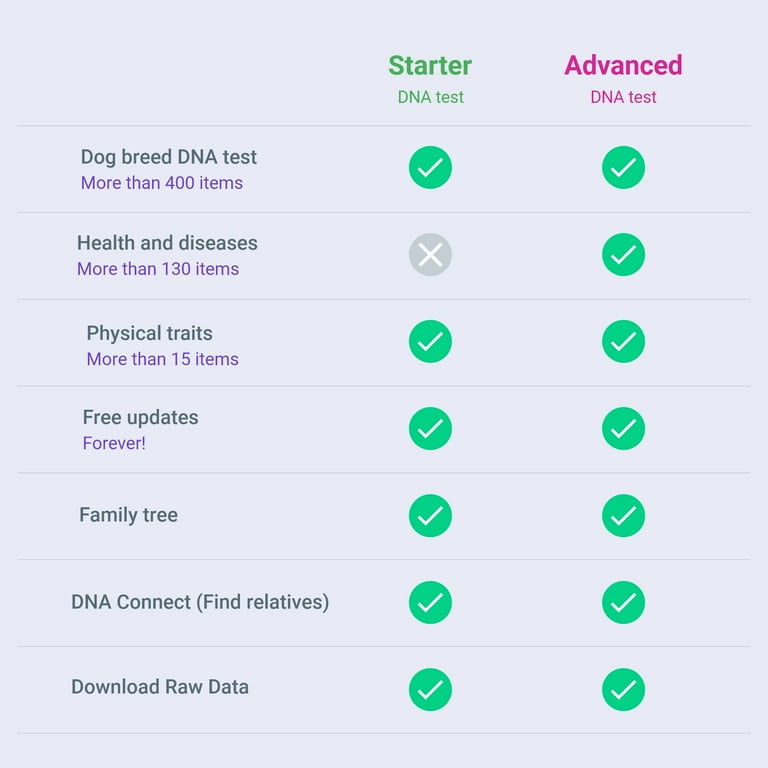Image resolution: width=768 pixels, height=768 pixels.
Task: Click Advanced checkmark for Dog breed DNA test
Action: [623, 168]
